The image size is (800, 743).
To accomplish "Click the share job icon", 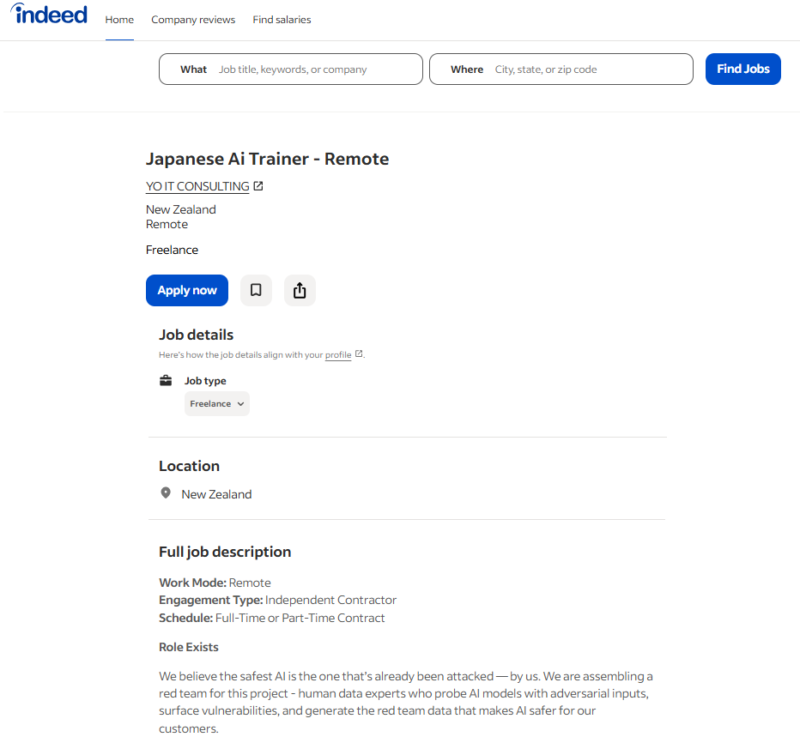I will [x=300, y=290].
